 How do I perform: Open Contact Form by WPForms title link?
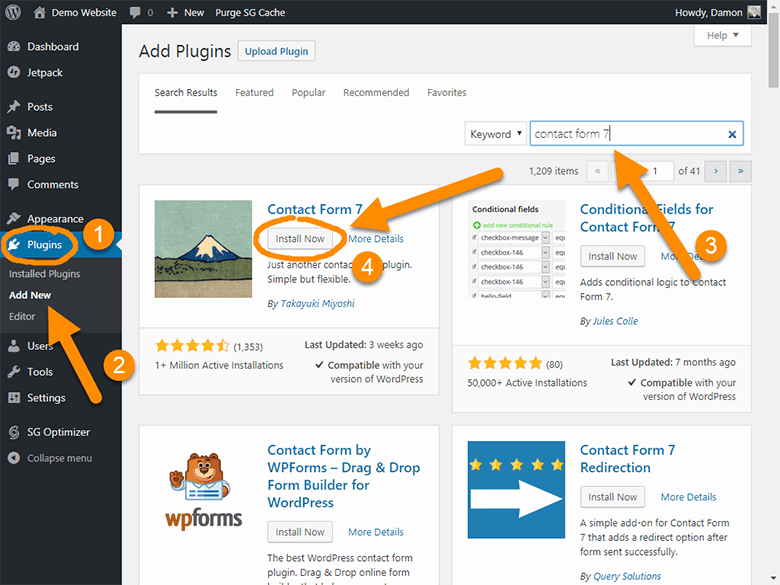[x=343, y=476]
